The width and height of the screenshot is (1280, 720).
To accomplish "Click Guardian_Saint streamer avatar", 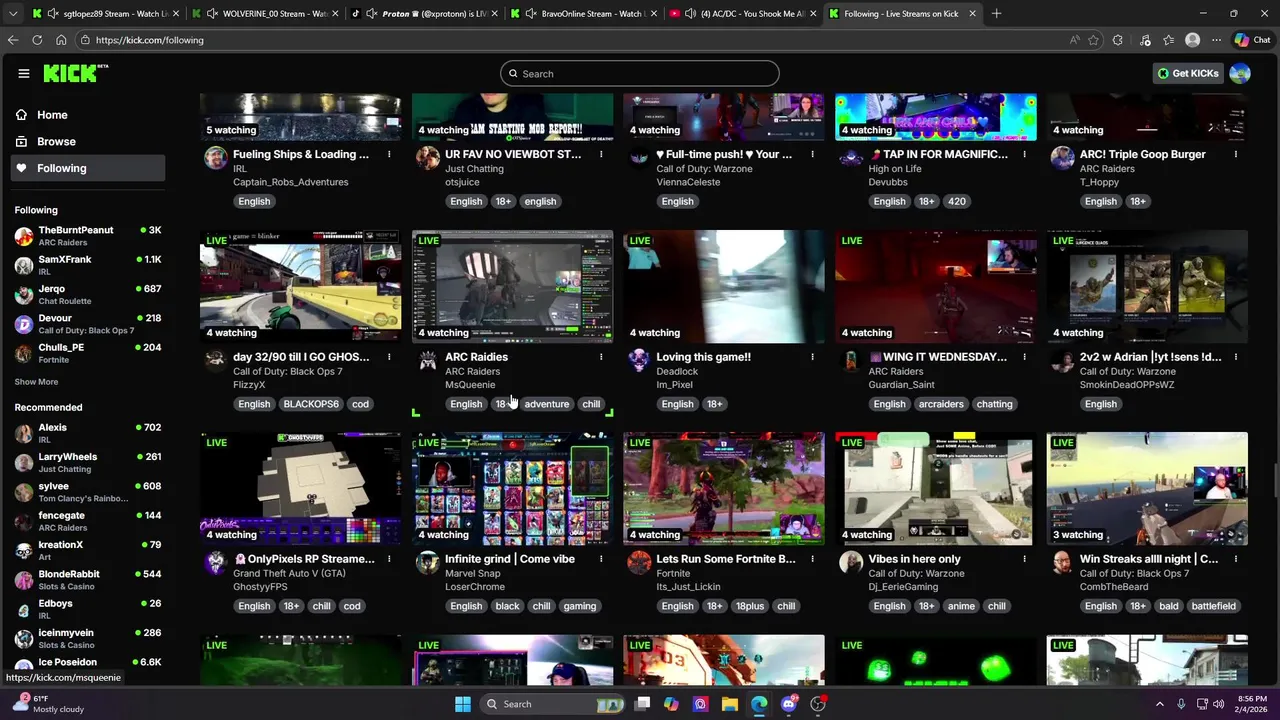I will point(851,361).
